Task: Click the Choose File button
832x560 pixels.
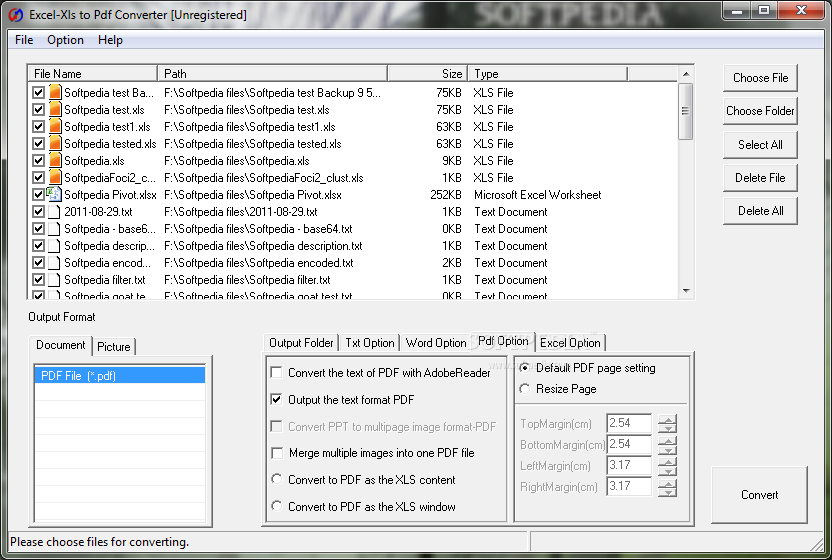Action: [760, 78]
